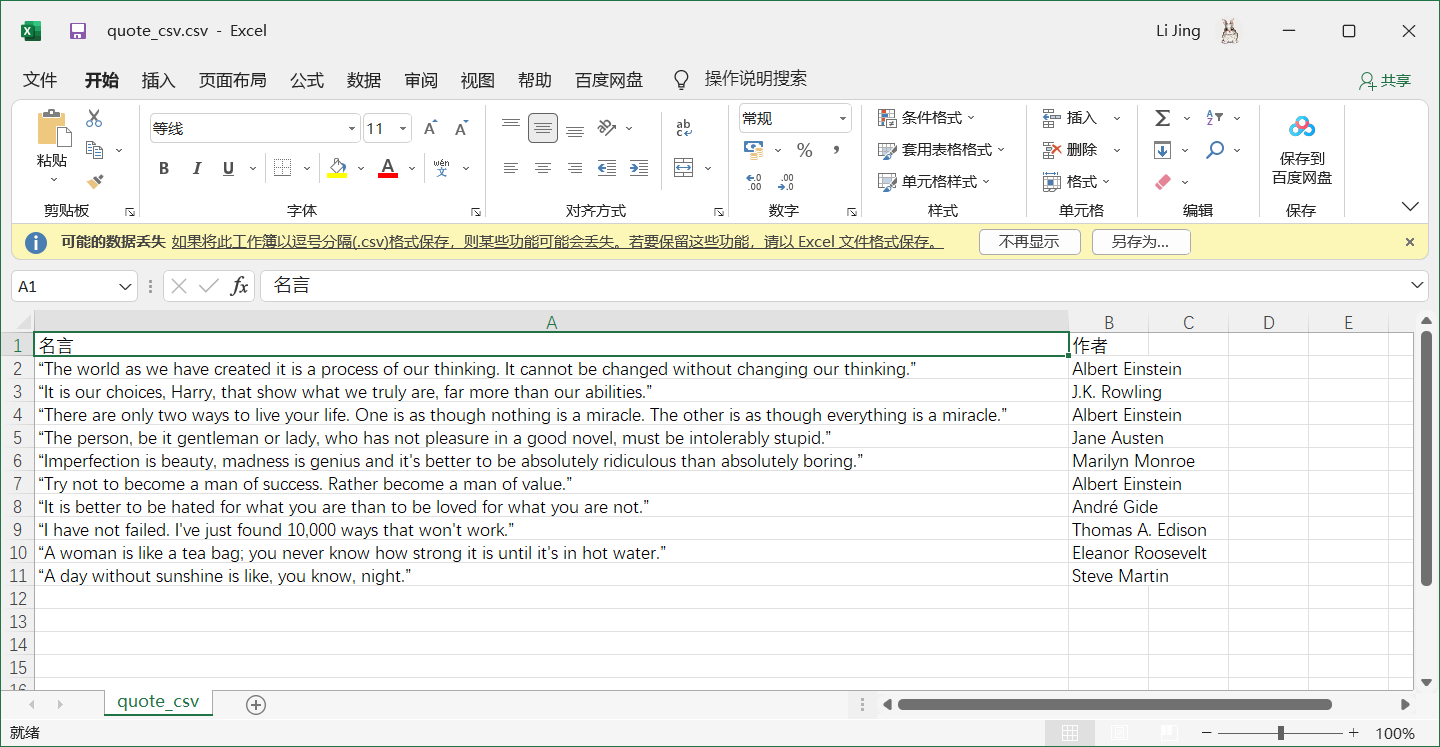The image size is (1440, 747).
Task: Cut selection with the scissors icon
Action: coord(94,118)
